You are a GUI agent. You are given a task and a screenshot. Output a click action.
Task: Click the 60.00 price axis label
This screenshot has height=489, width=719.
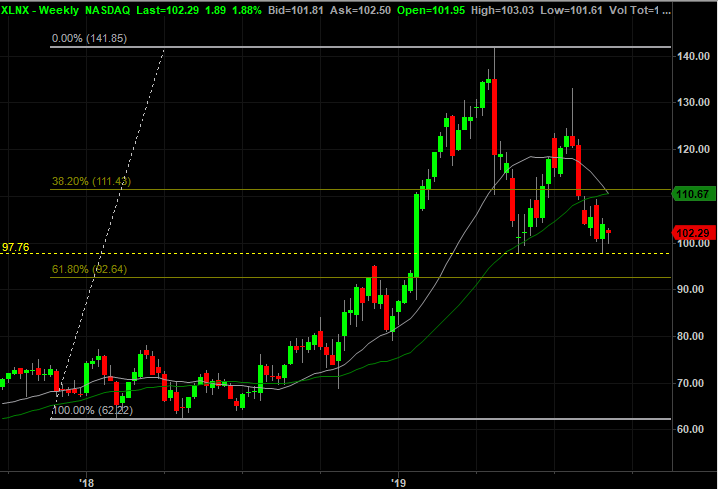[693, 429]
